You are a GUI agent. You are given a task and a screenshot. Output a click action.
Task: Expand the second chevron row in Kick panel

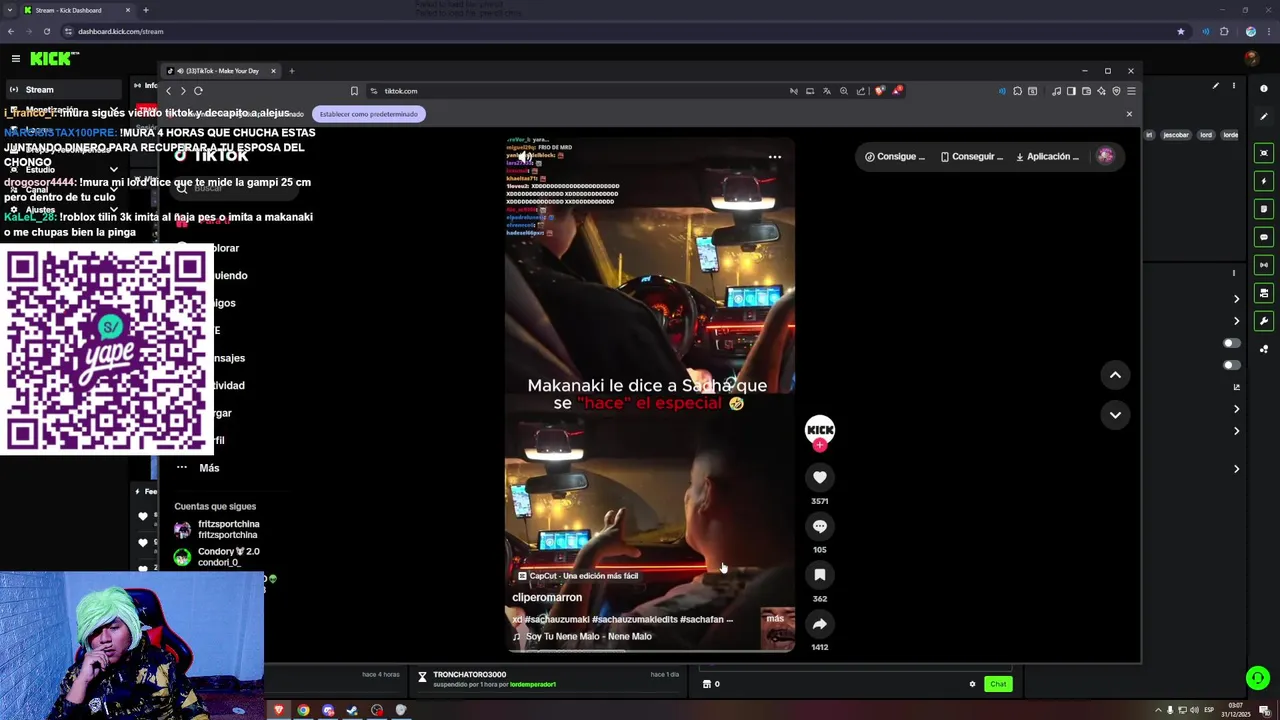click(x=1236, y=321)
